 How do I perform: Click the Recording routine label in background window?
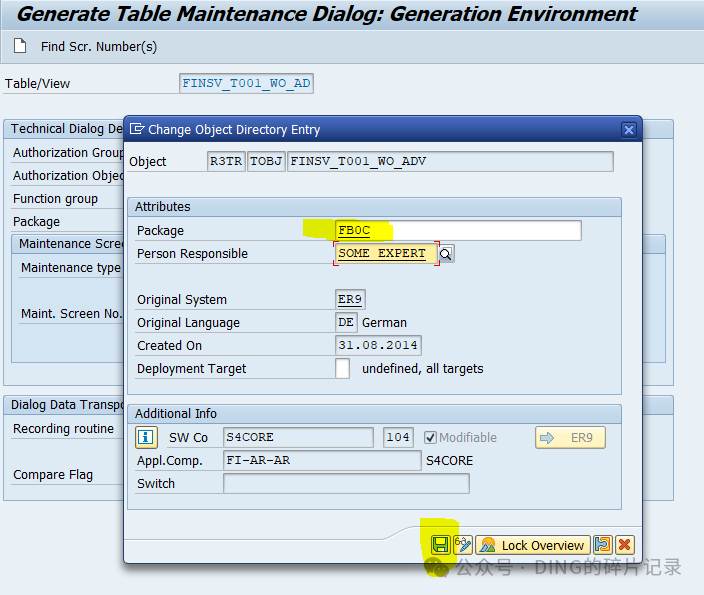pos(63,429)
